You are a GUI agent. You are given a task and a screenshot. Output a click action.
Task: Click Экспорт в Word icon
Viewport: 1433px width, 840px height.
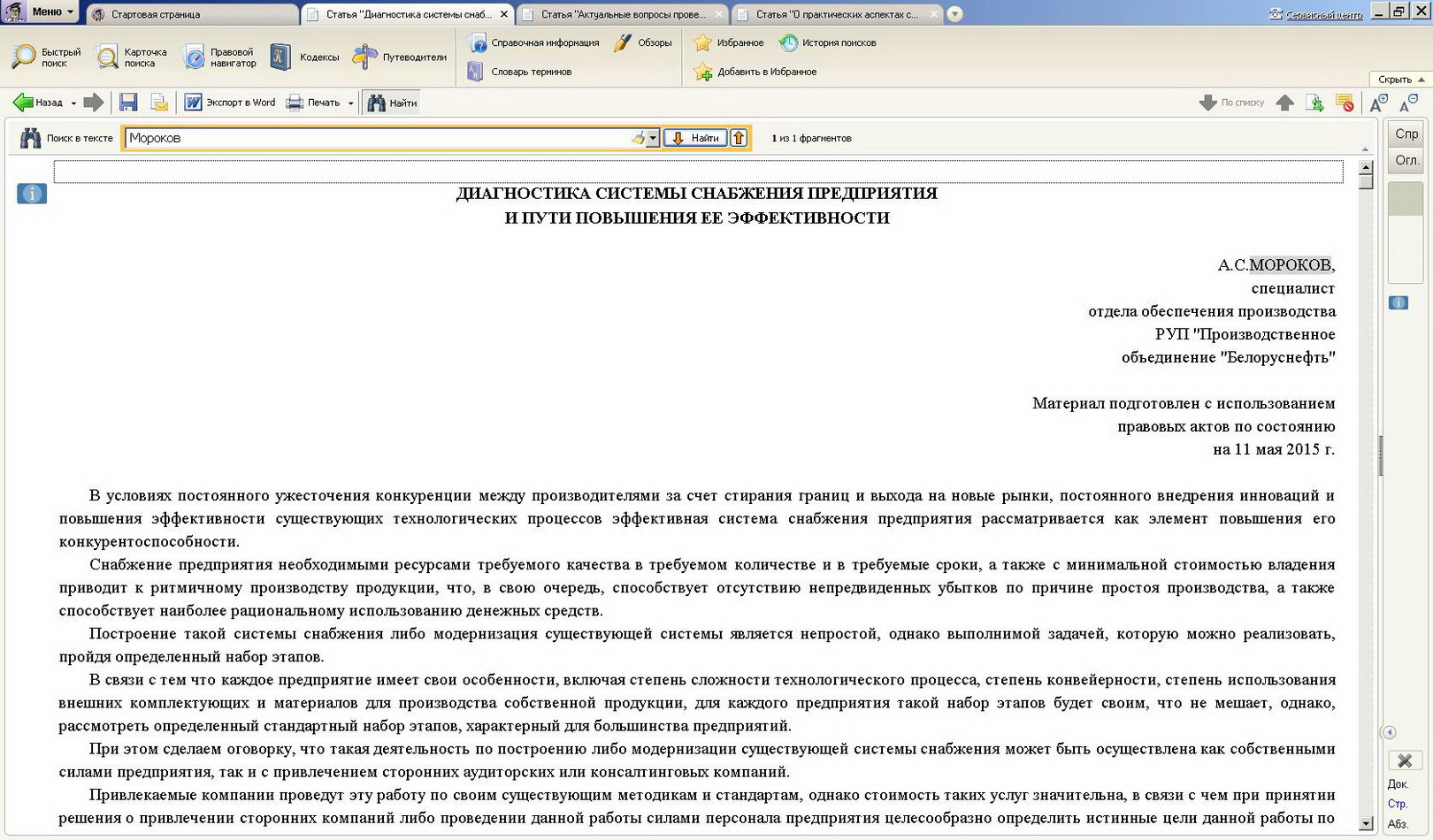(x=193, y=103)
